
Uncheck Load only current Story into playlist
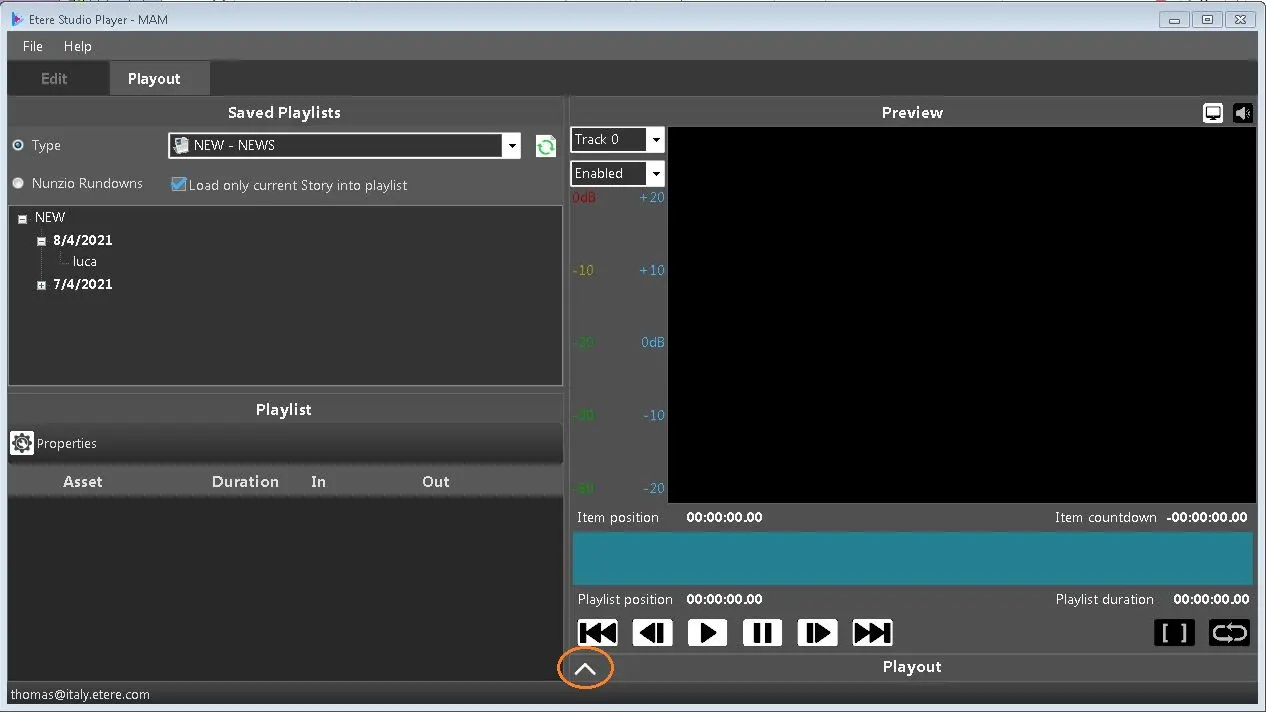pos(179,185)
